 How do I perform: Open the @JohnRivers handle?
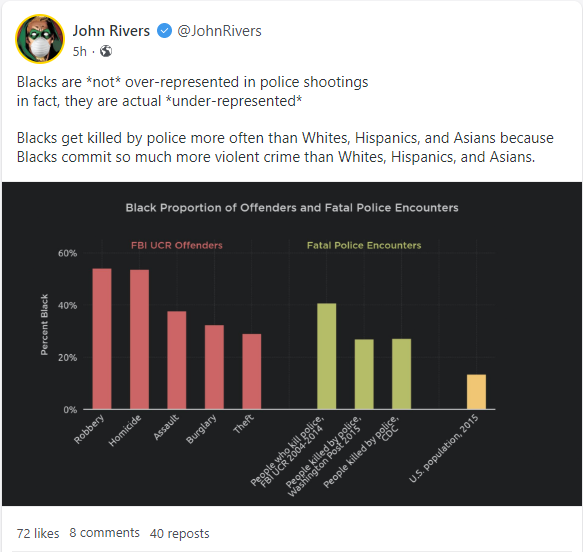tap(219, 31)
